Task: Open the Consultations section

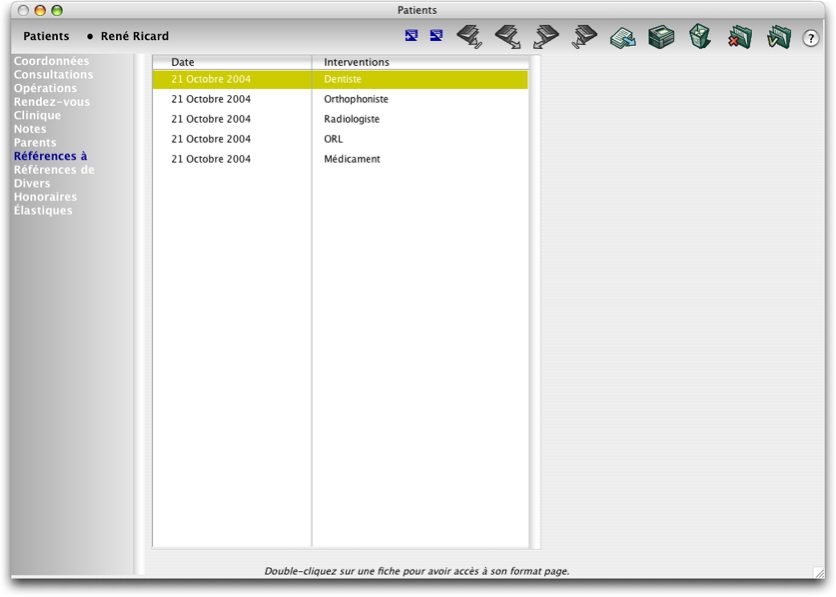Action: (x=53, y=75)
